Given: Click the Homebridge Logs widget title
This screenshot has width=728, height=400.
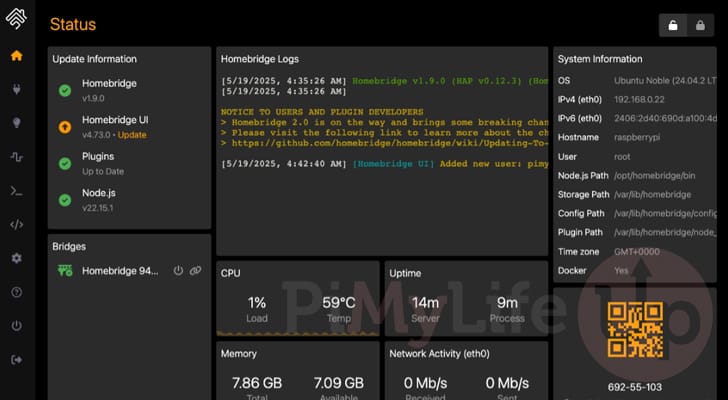Looking at the screenshot, I should 260,59.
